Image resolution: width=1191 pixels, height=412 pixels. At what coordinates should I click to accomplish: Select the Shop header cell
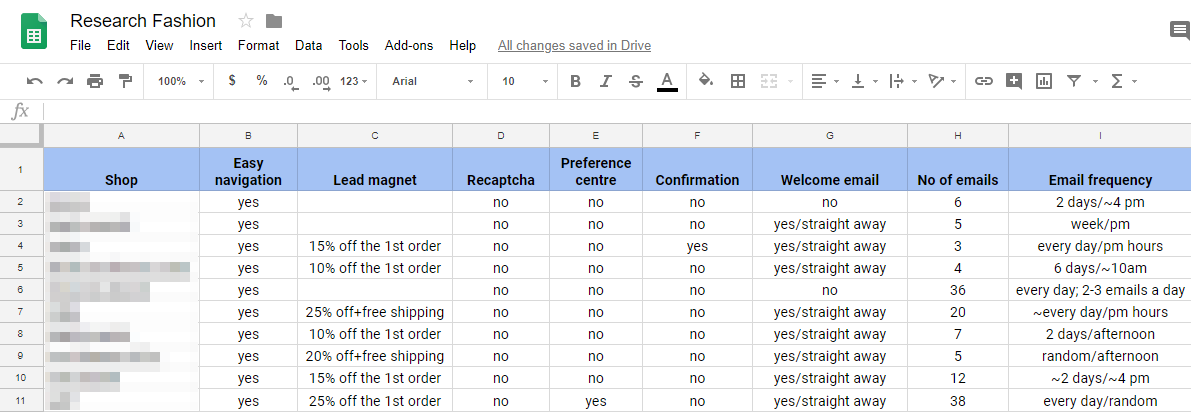pos(122,169)
